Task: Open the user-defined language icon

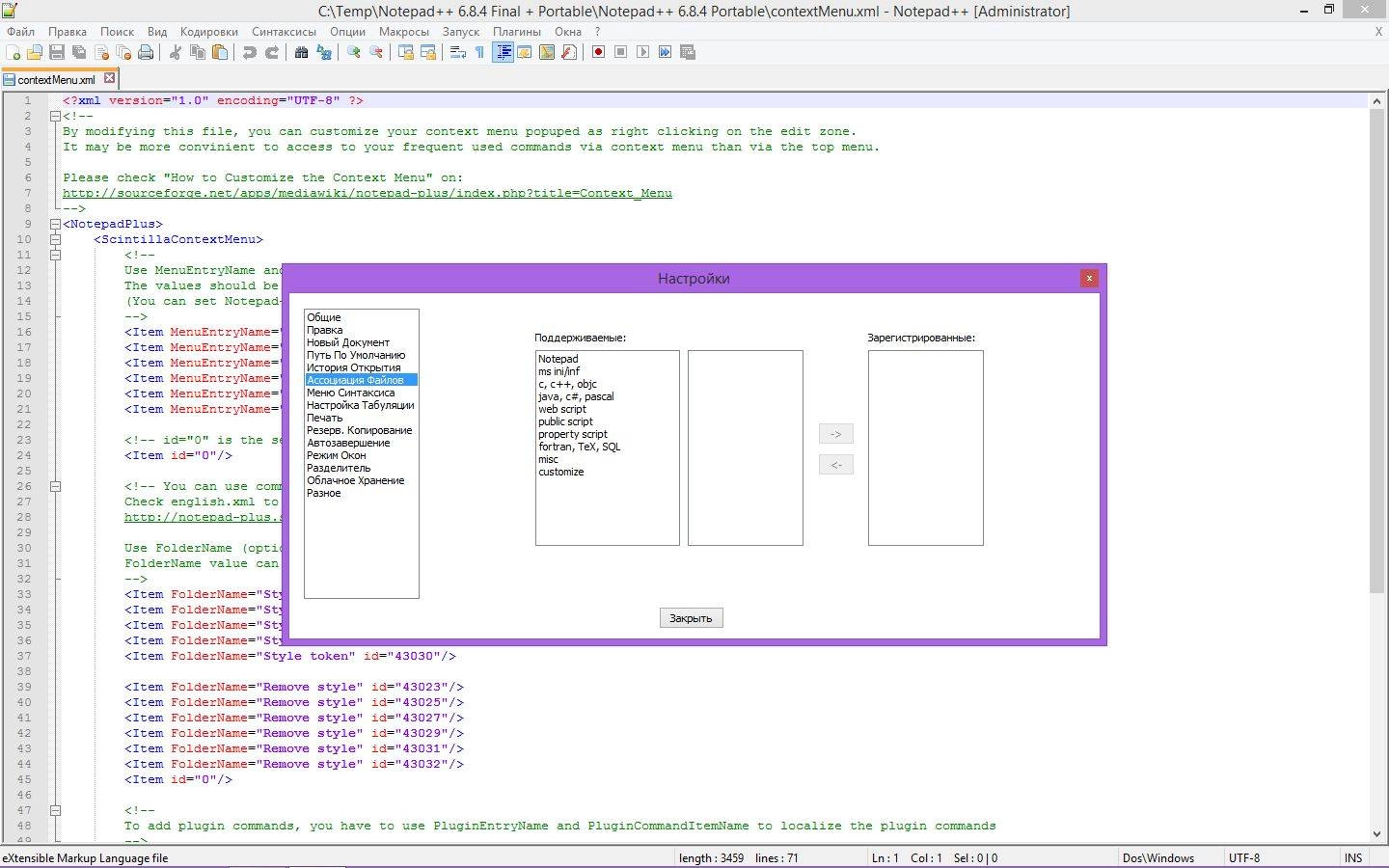Action: coord(525,52)
